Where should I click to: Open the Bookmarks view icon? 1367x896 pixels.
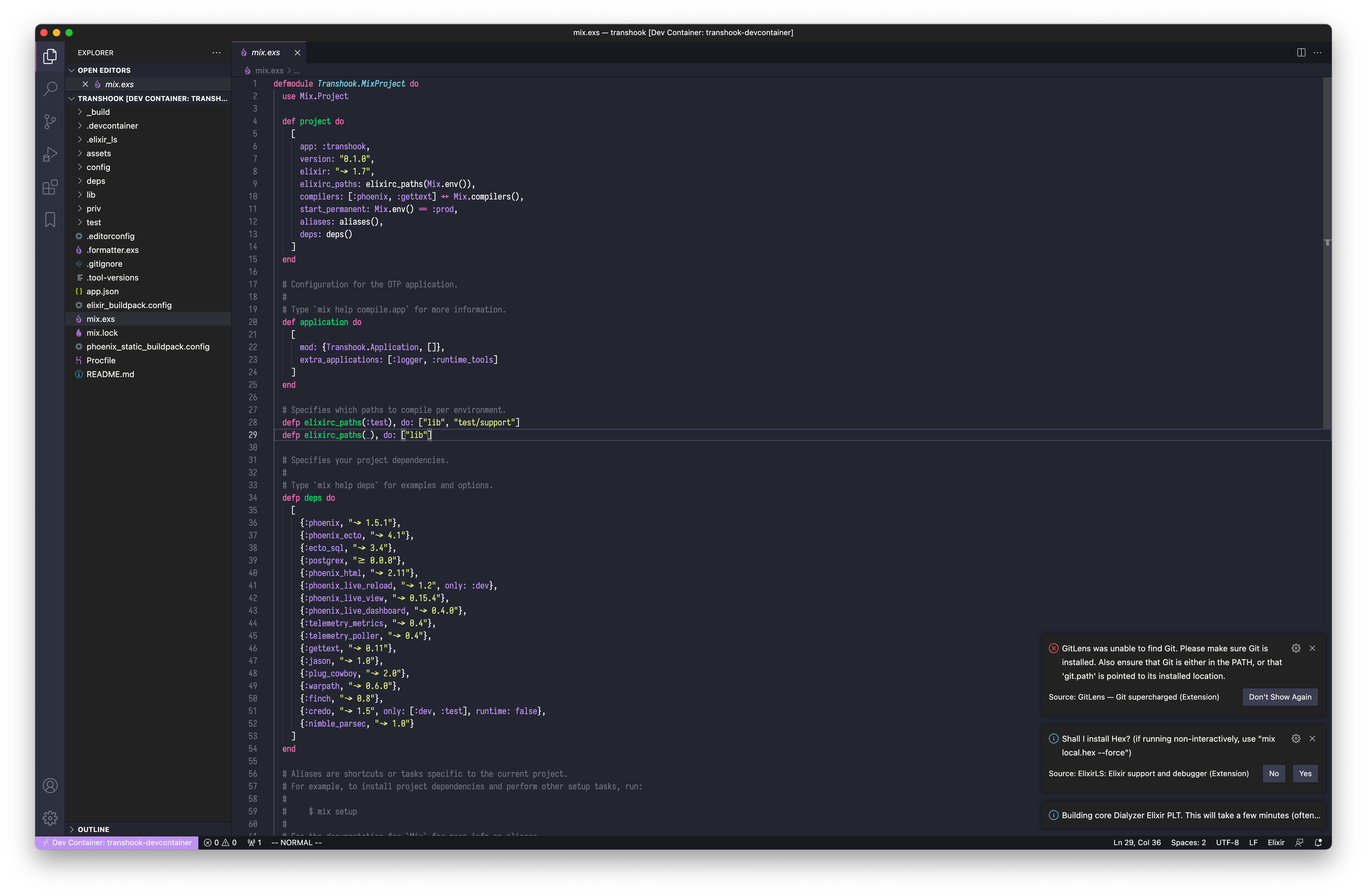50,219
